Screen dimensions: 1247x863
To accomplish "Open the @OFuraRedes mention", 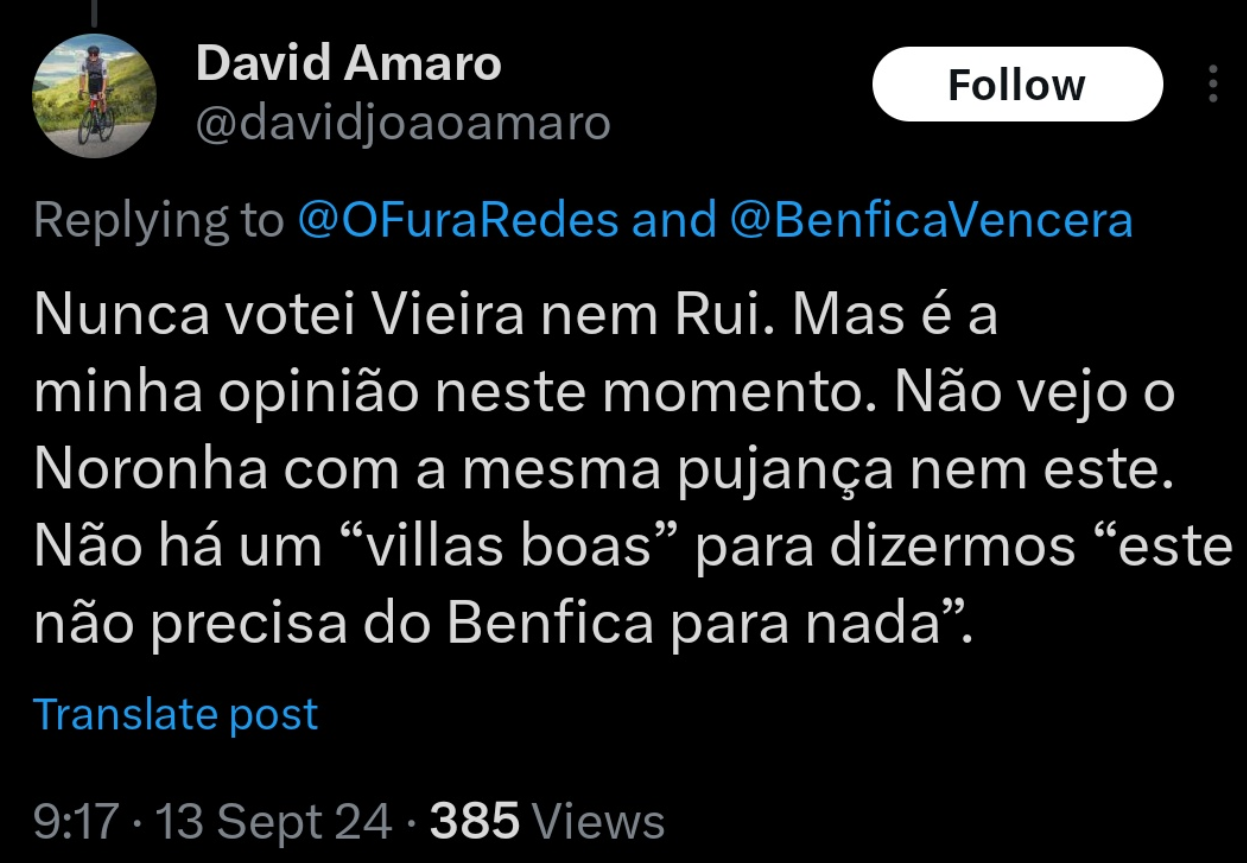I will [458, 220].
